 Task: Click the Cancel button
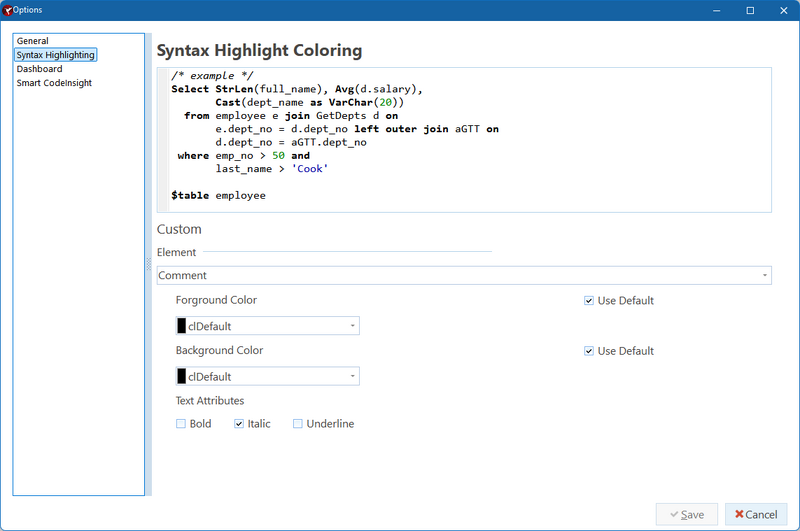756,514
